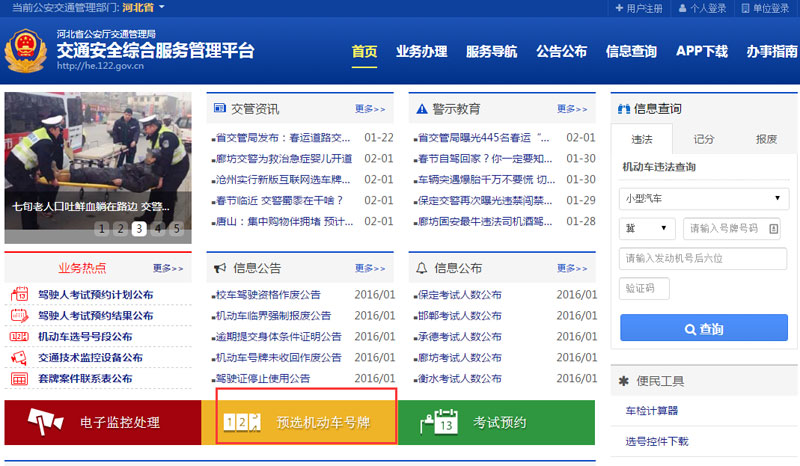Switch to the 记分 query tab
The image size is (800, 466).
(x=704, y=139)
